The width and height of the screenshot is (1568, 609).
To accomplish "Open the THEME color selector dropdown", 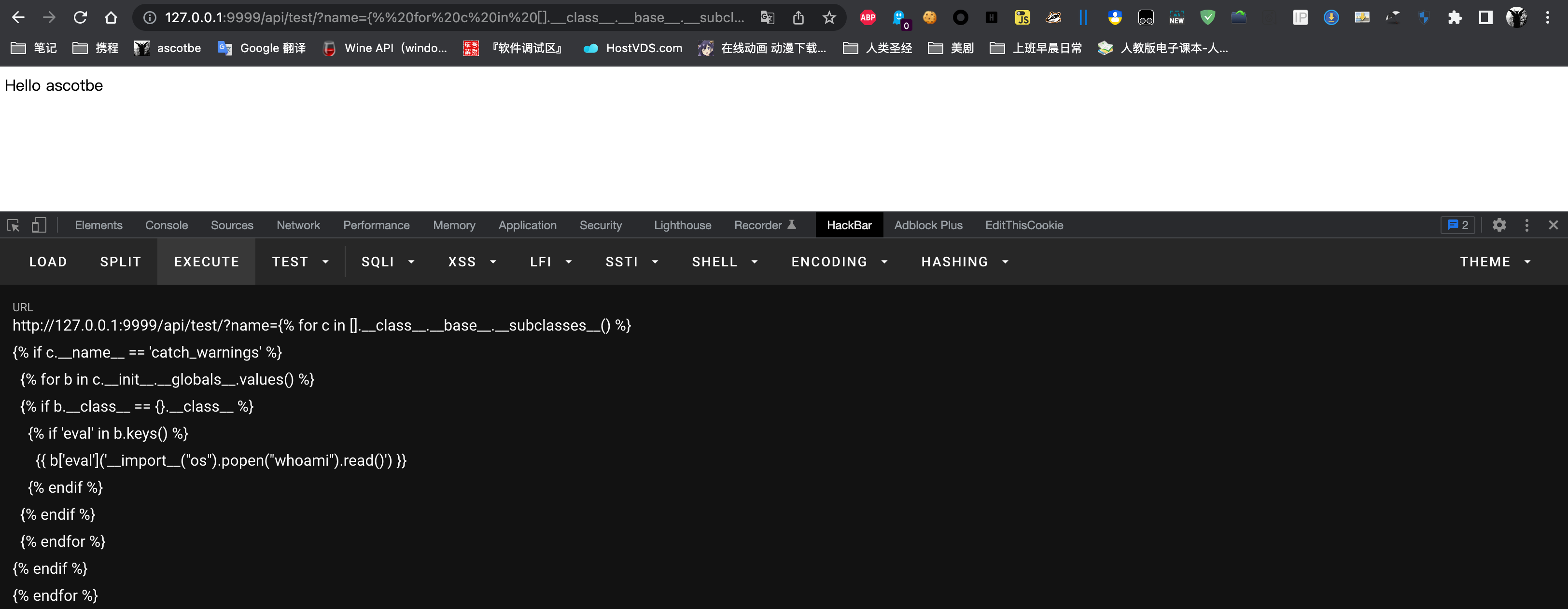I will [x=1494, y=262].
